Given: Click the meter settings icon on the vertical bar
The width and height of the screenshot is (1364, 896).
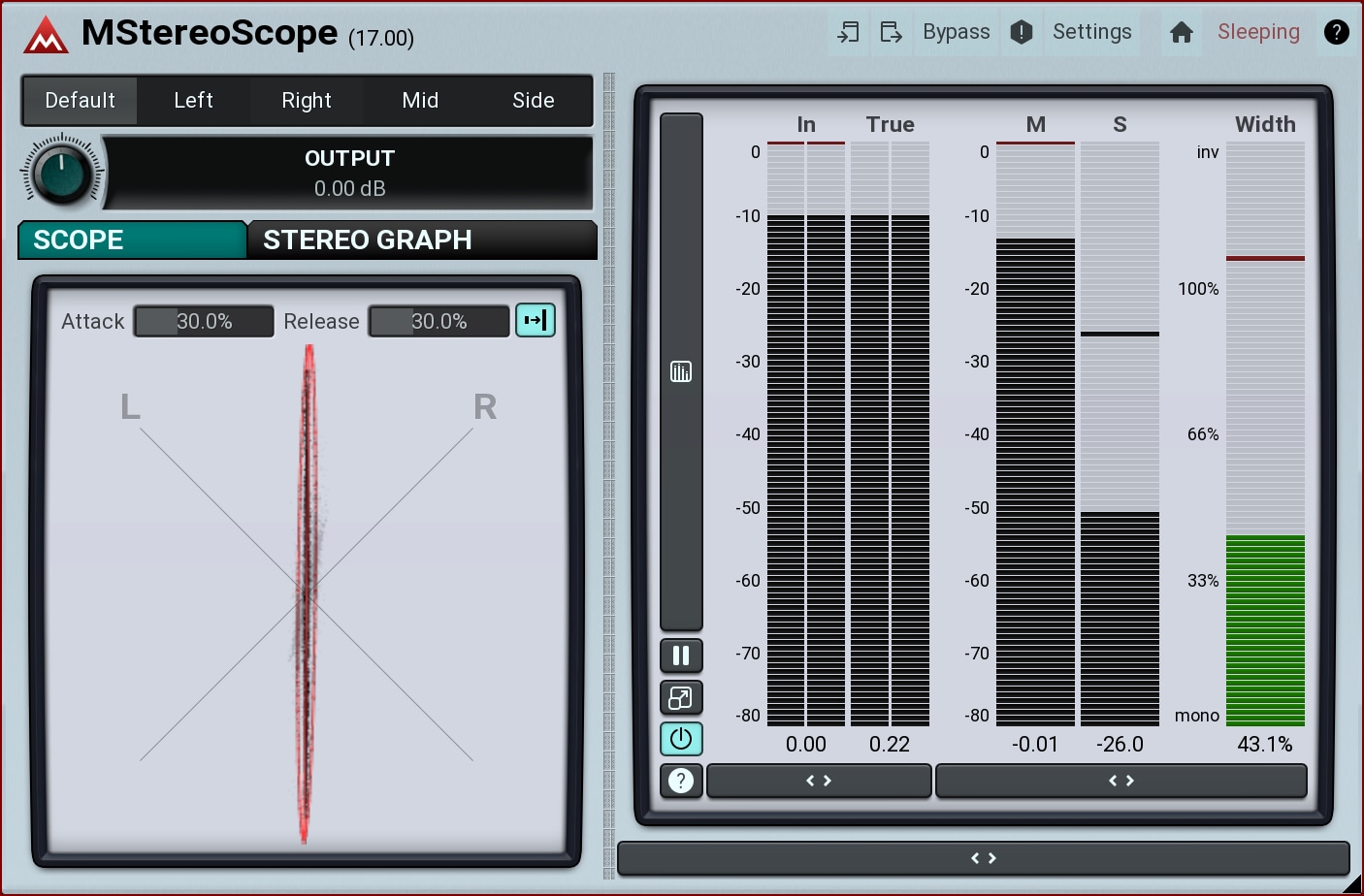Looking at the screenshot, I should [681, 371].
